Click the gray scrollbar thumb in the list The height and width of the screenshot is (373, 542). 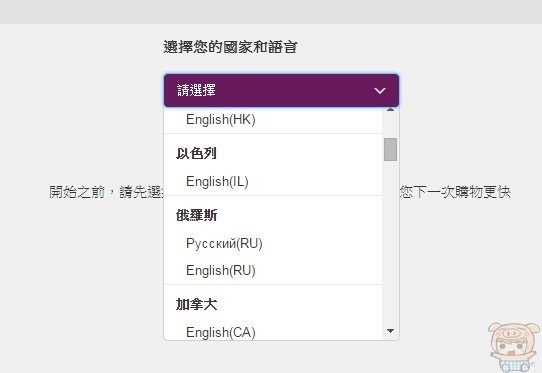(x=390, y=149)
